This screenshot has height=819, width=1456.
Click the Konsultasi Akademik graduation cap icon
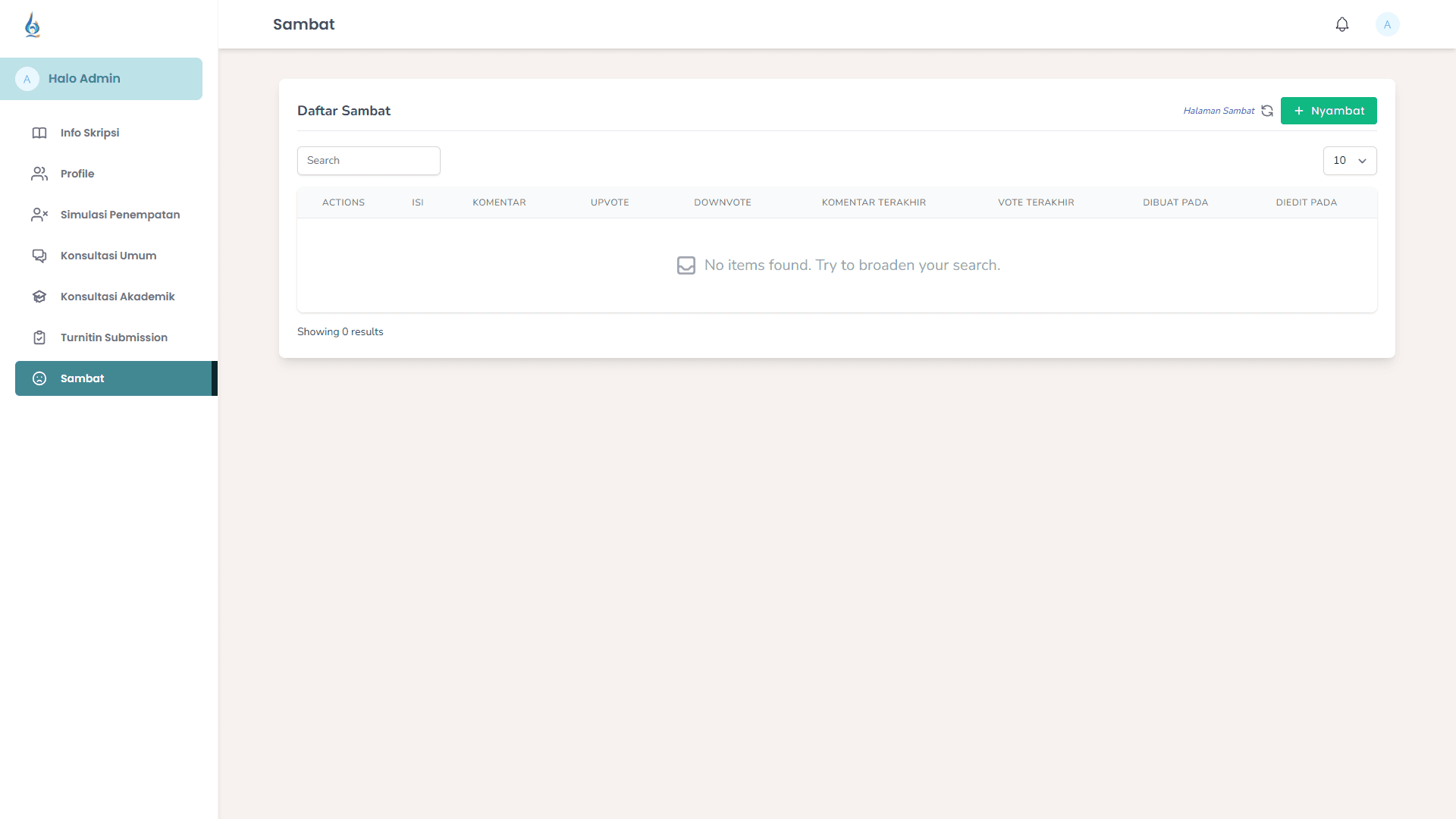pos(39,297)
